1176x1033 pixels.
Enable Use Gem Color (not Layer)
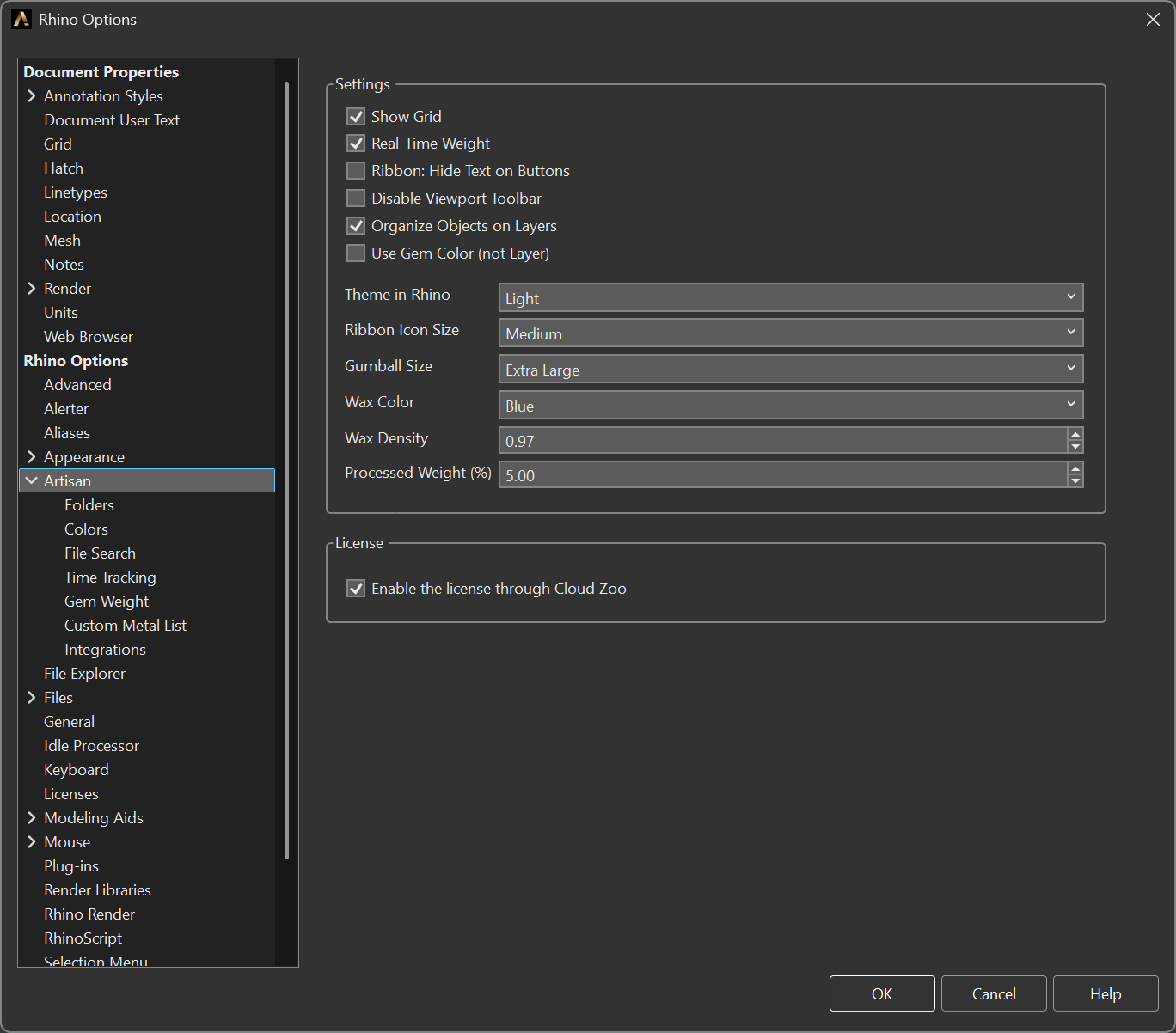point(356,254)
